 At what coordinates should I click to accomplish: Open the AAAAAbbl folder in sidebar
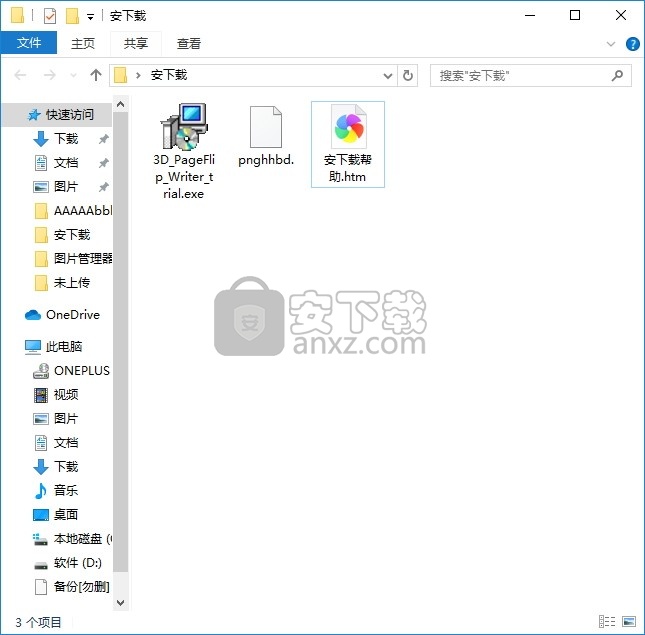coord(73,211)
